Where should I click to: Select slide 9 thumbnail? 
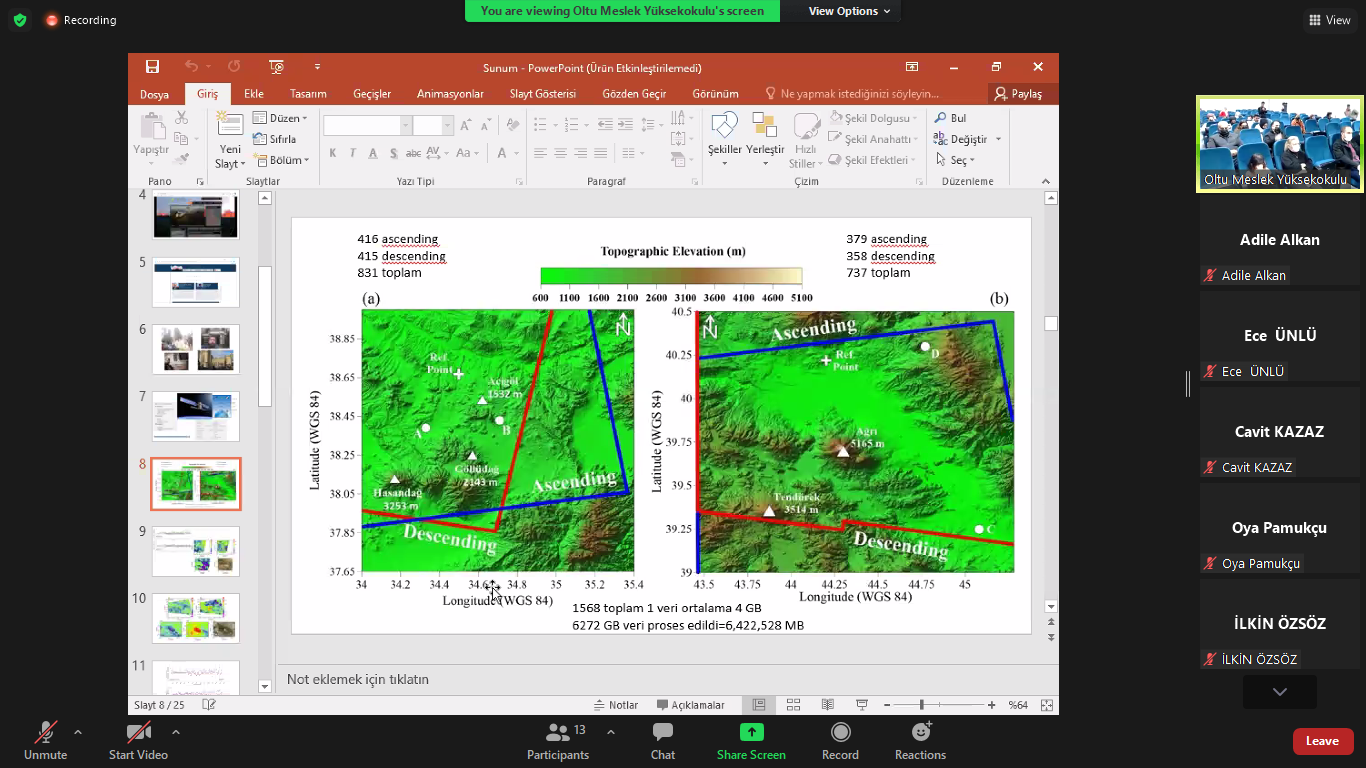point(196,551)
